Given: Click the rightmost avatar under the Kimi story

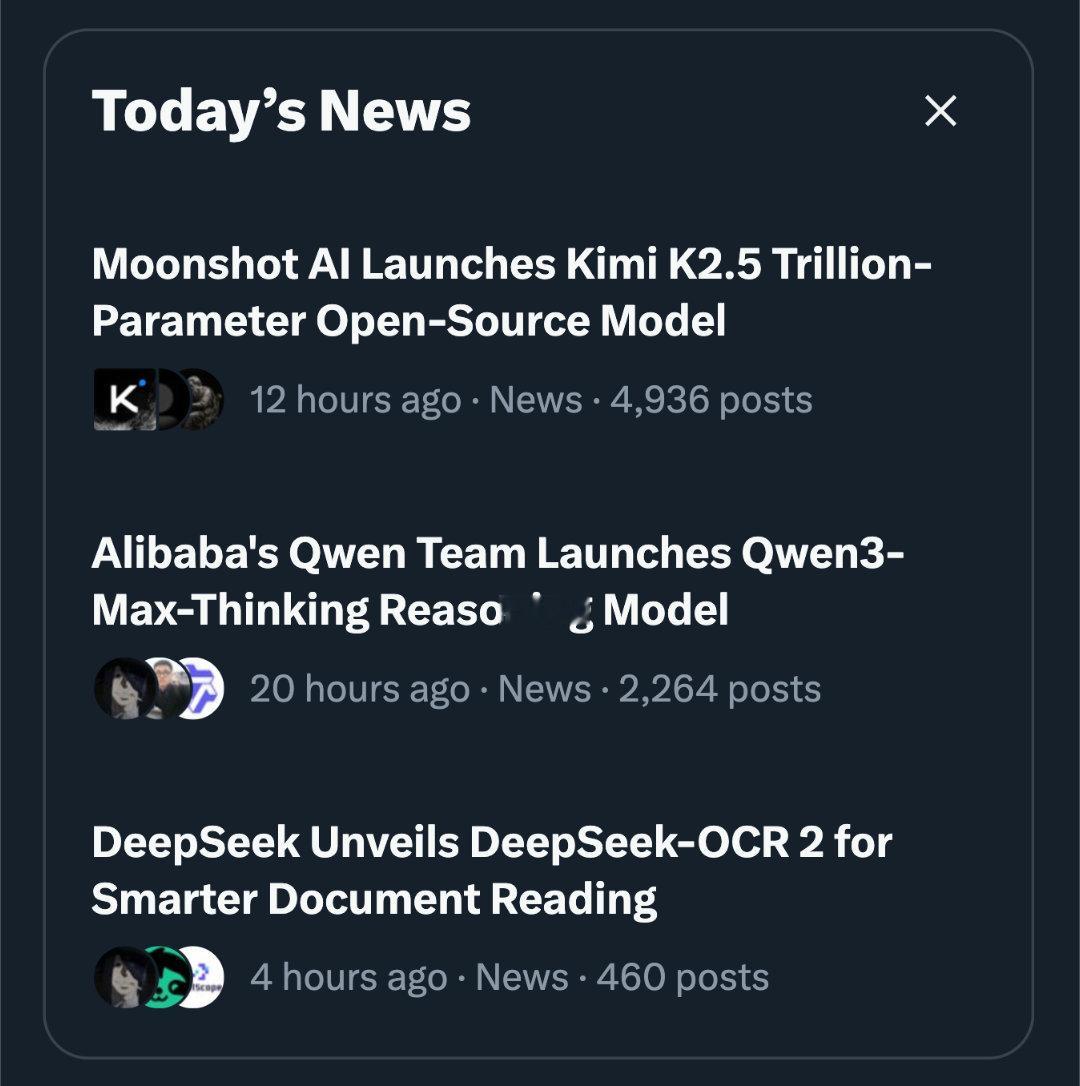Looking at the screenshot, I should 202,400.
